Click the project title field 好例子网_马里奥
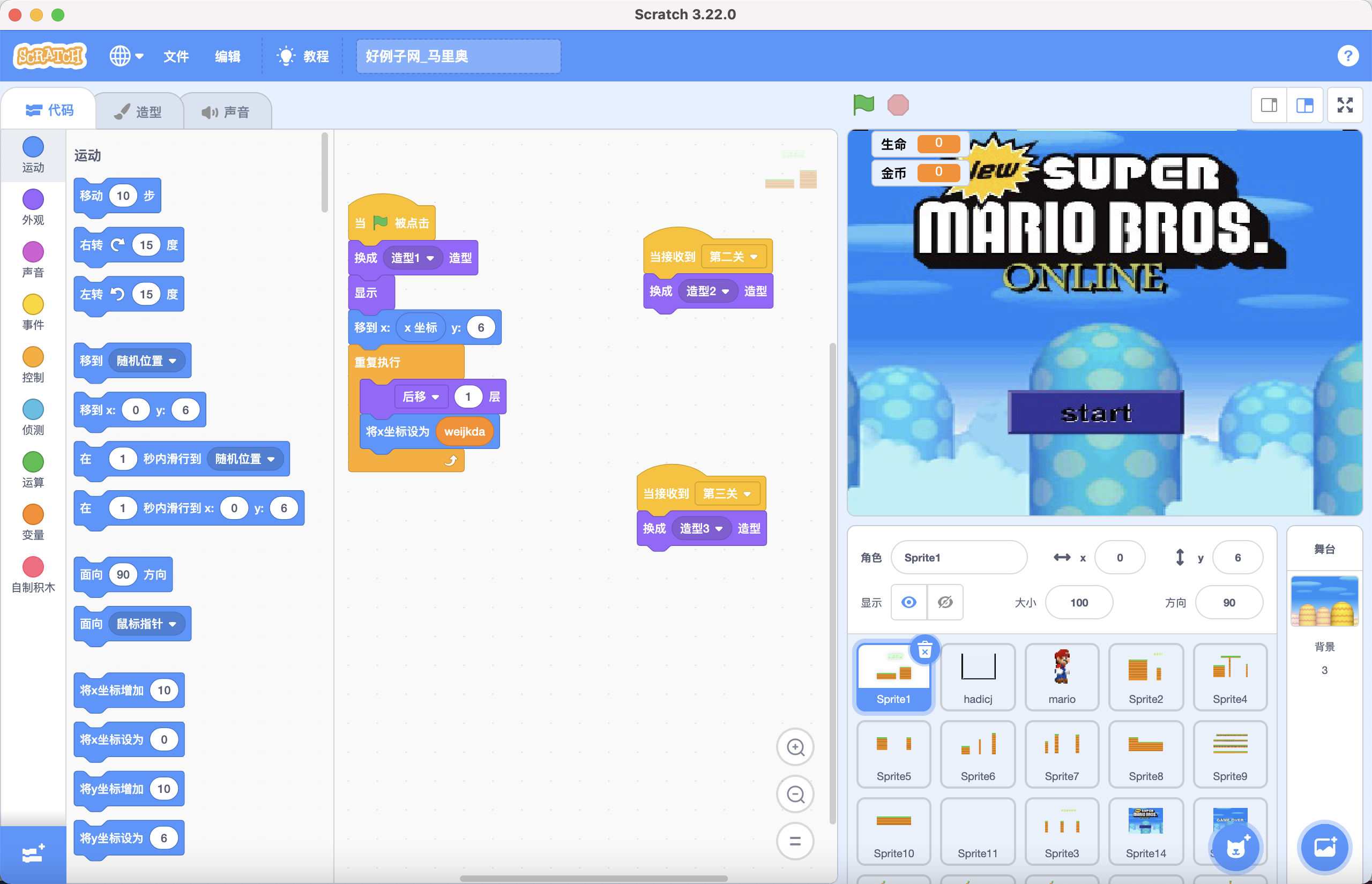The height and width of the screenshot is (884, 1372). click(458, 56)
